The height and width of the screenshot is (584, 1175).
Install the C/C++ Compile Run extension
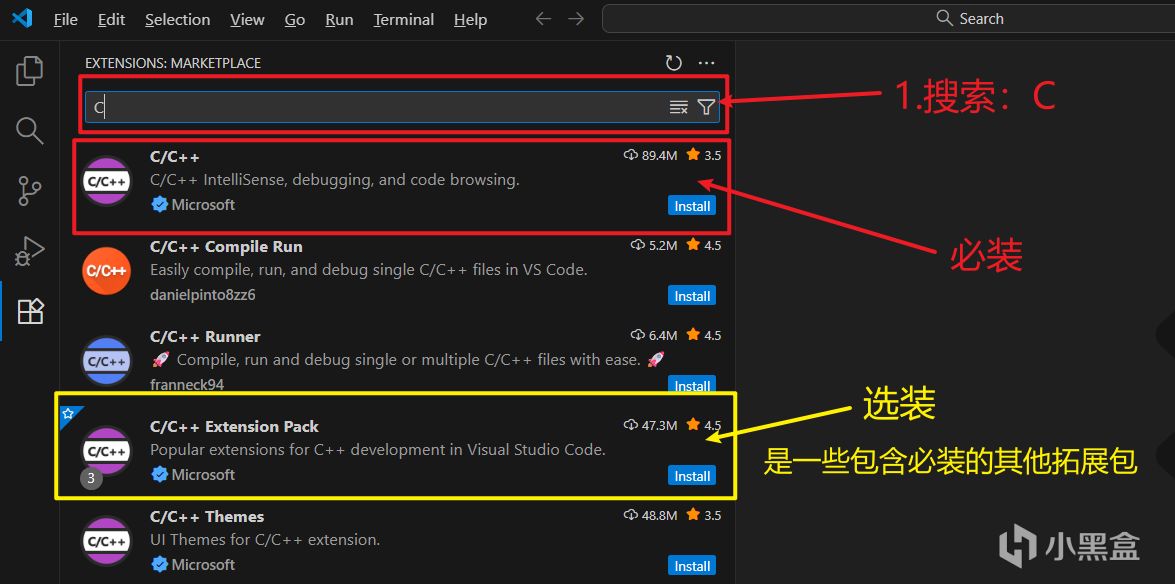tap(692, 296)
